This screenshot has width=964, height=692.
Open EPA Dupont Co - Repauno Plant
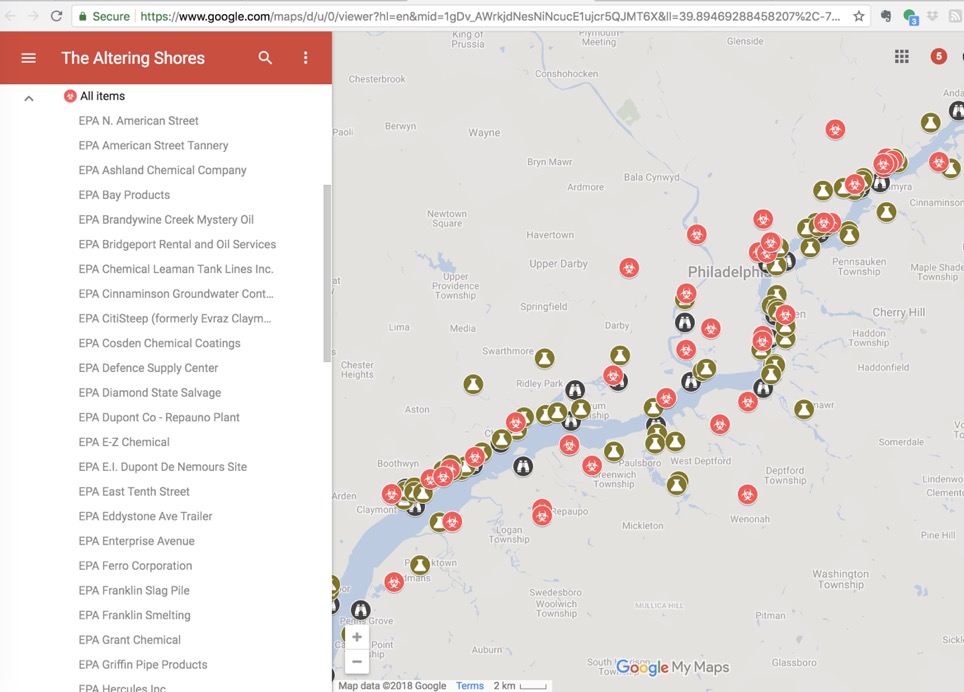pos(159,417)
